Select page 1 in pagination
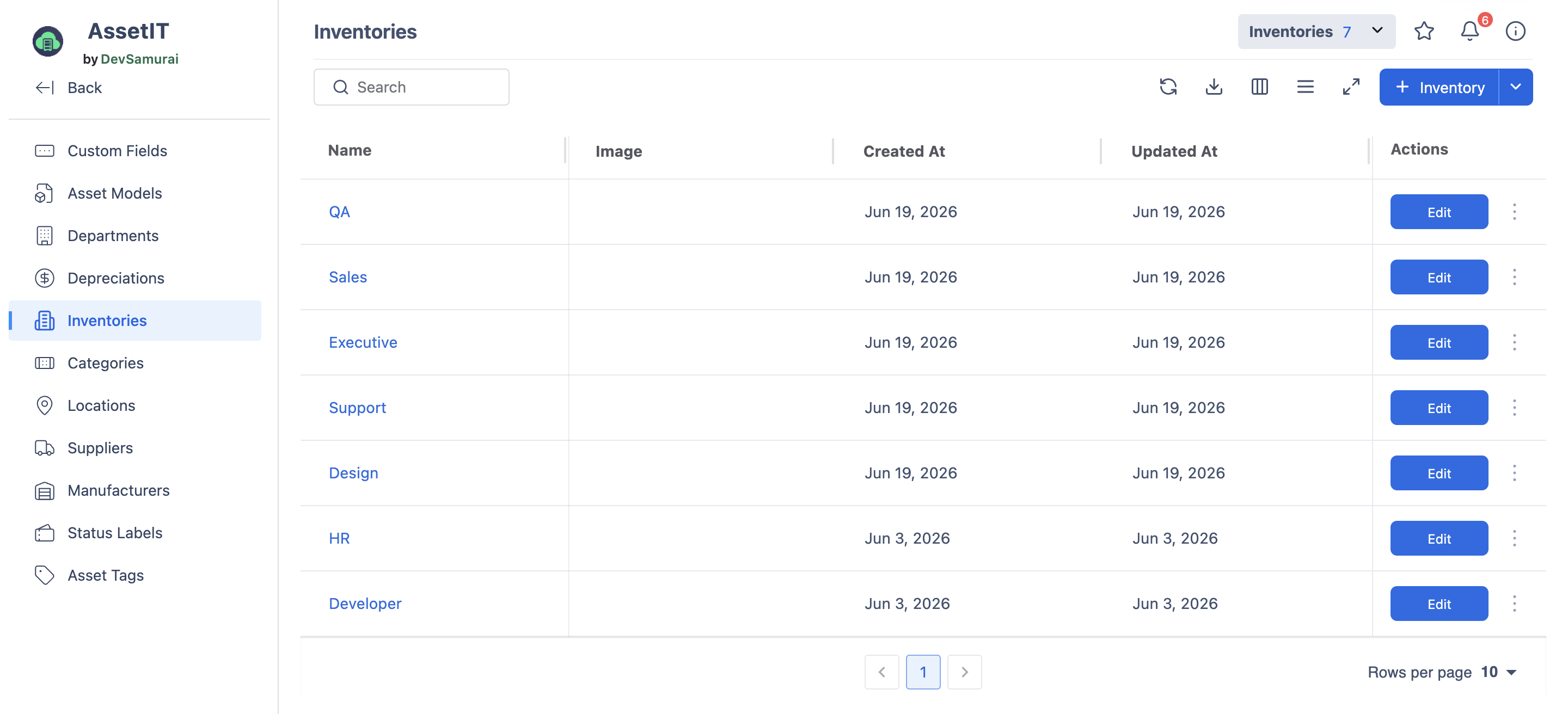 click(x=923, y=672)
